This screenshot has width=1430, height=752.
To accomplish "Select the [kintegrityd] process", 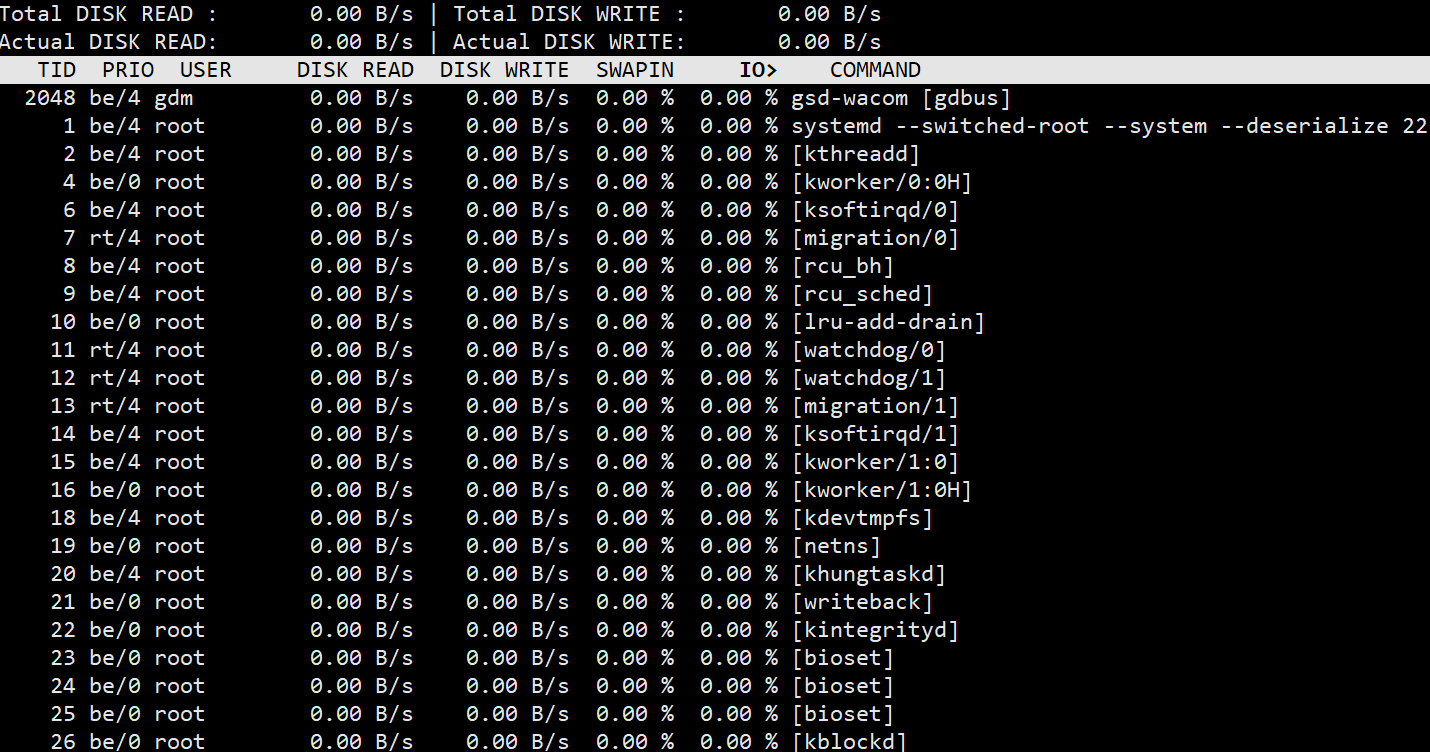I will (875, 630).
